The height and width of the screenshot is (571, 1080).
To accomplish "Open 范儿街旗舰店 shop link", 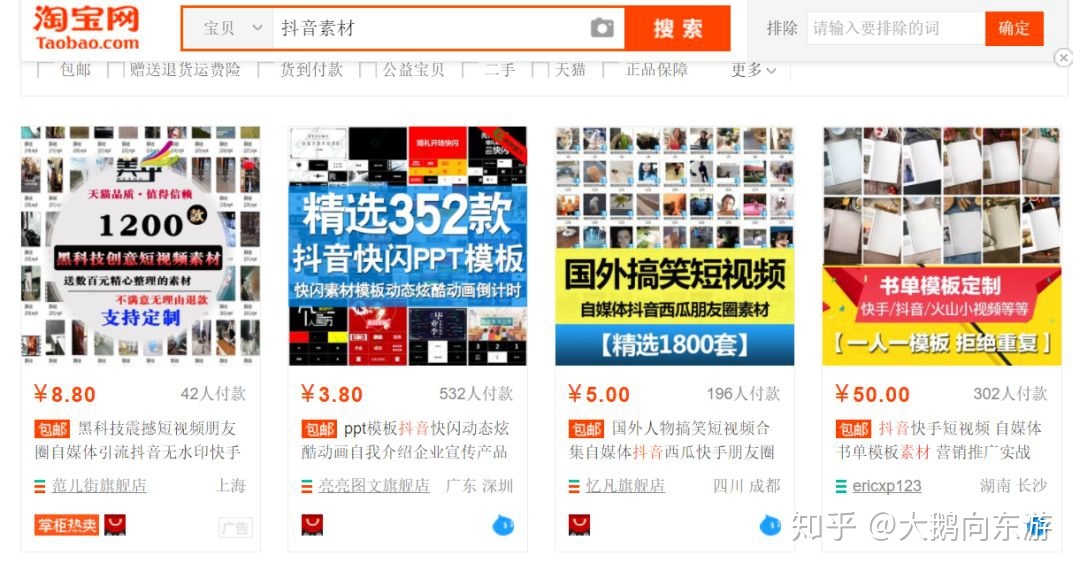I will [99, 486].
